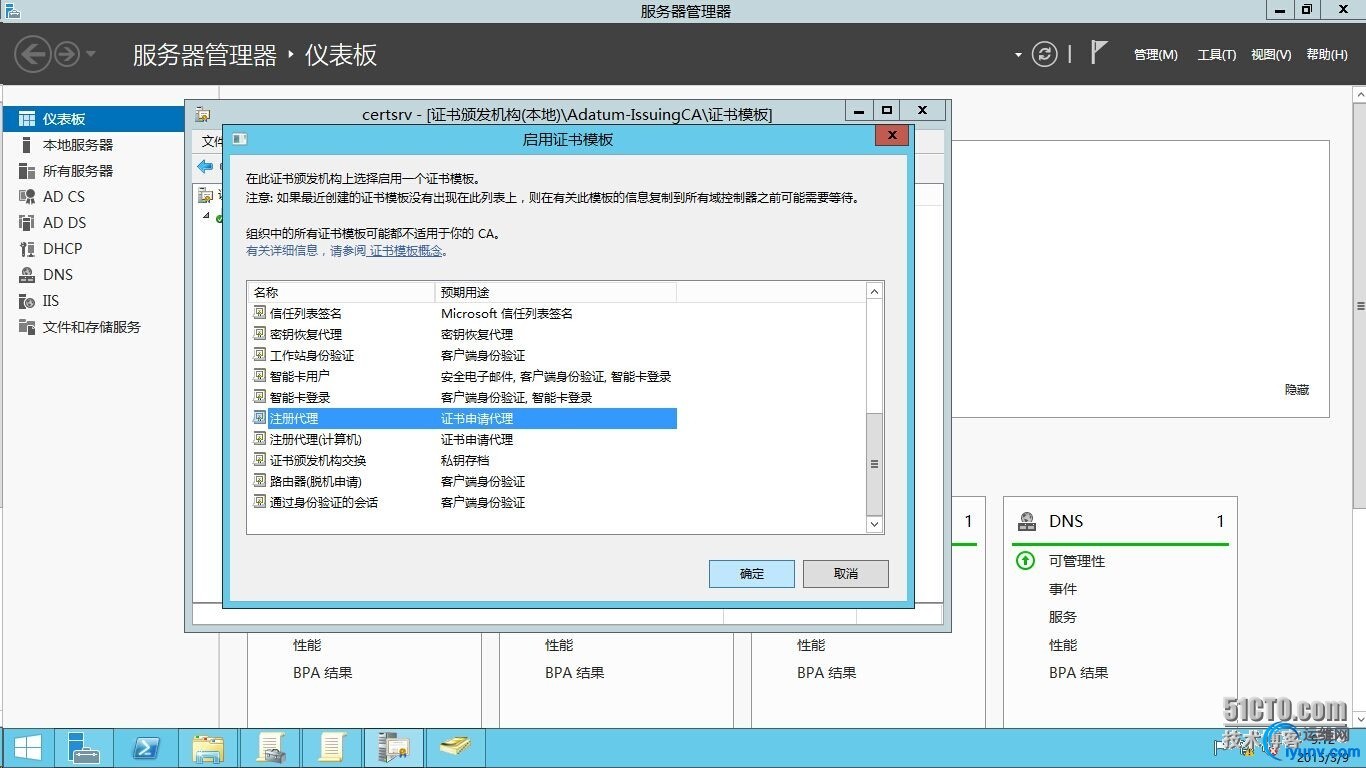Image resolution: width=1366 pixels, height=768 pixels.
Task: Click 事件 in the DNS tile
Action: click(x=1063, y=589)
